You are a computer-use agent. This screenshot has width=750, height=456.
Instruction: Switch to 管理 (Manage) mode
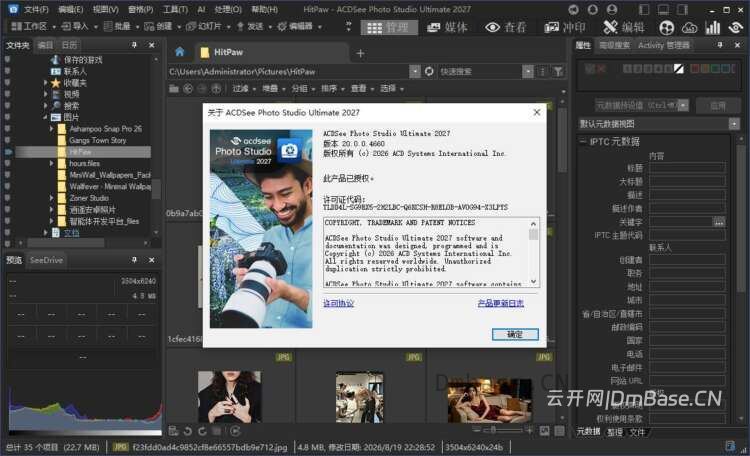[x=389, y=27]
